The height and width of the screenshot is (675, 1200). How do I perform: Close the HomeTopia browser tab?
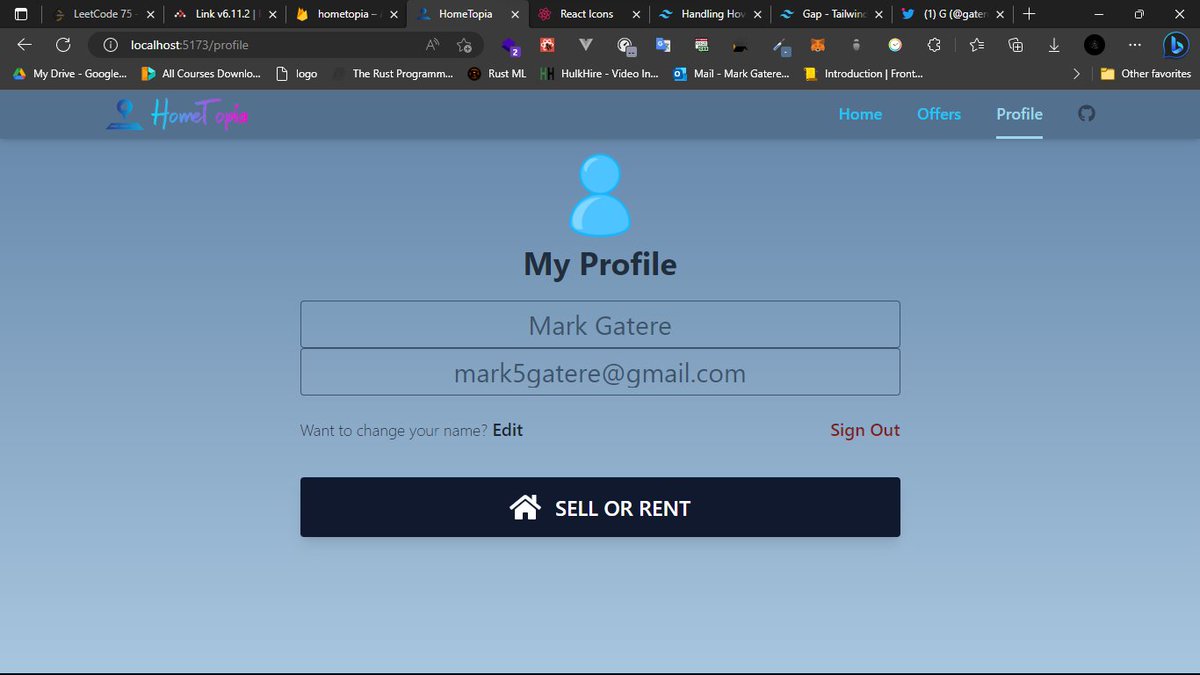click(515, 14)
